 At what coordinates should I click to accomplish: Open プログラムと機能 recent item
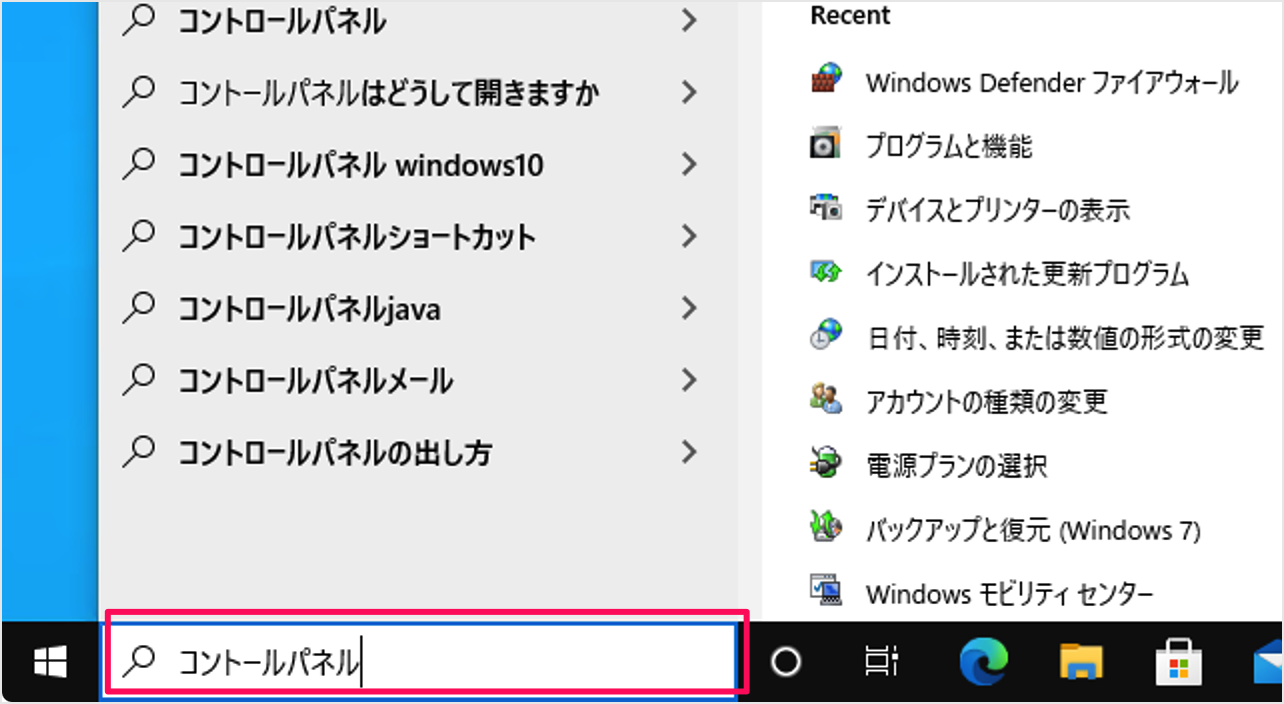[949, 146]
